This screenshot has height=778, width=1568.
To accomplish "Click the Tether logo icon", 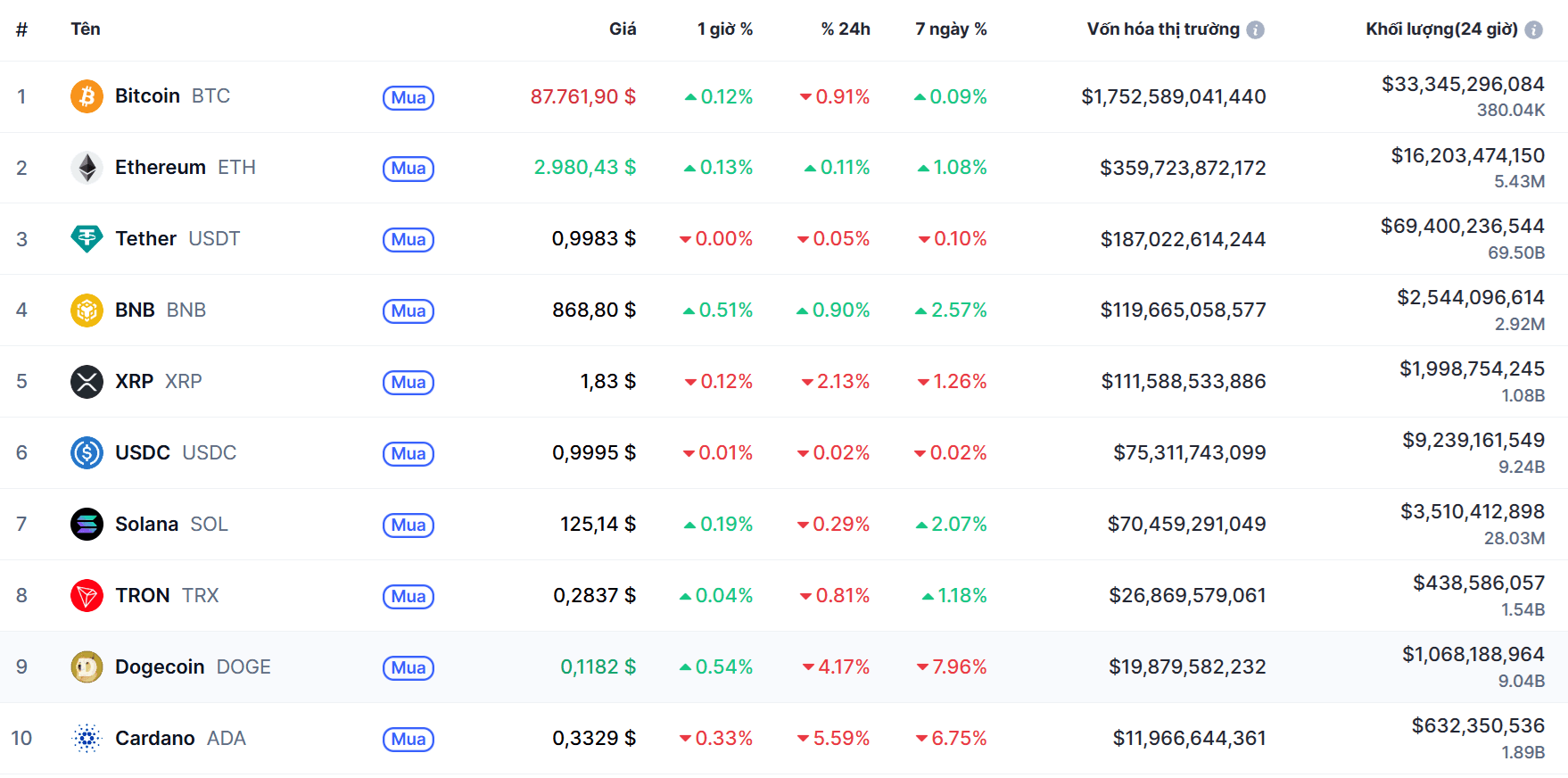I will [x=87, y=239].
